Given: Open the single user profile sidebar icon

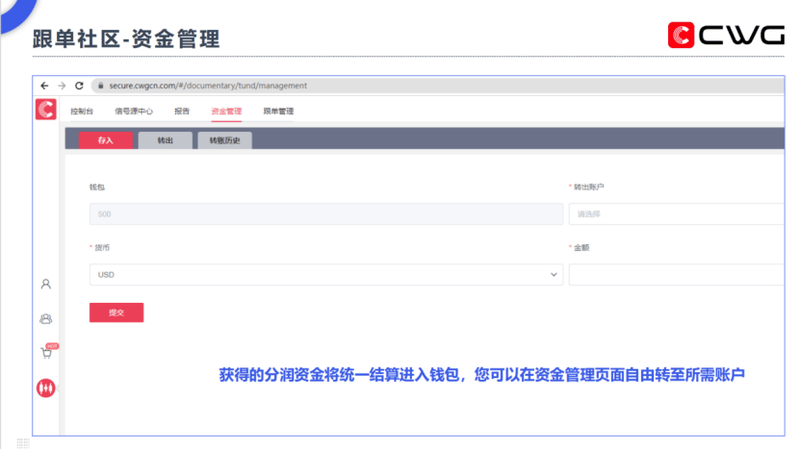Looking at the screenshot, I should [46, 284].
